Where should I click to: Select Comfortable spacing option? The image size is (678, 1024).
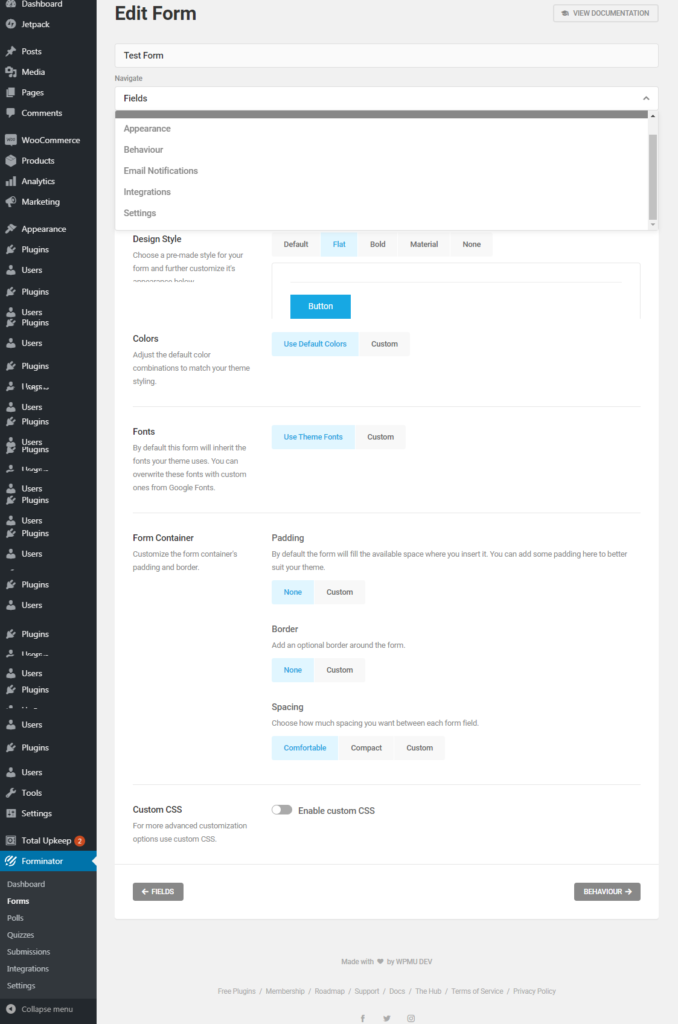coord(304,748)
